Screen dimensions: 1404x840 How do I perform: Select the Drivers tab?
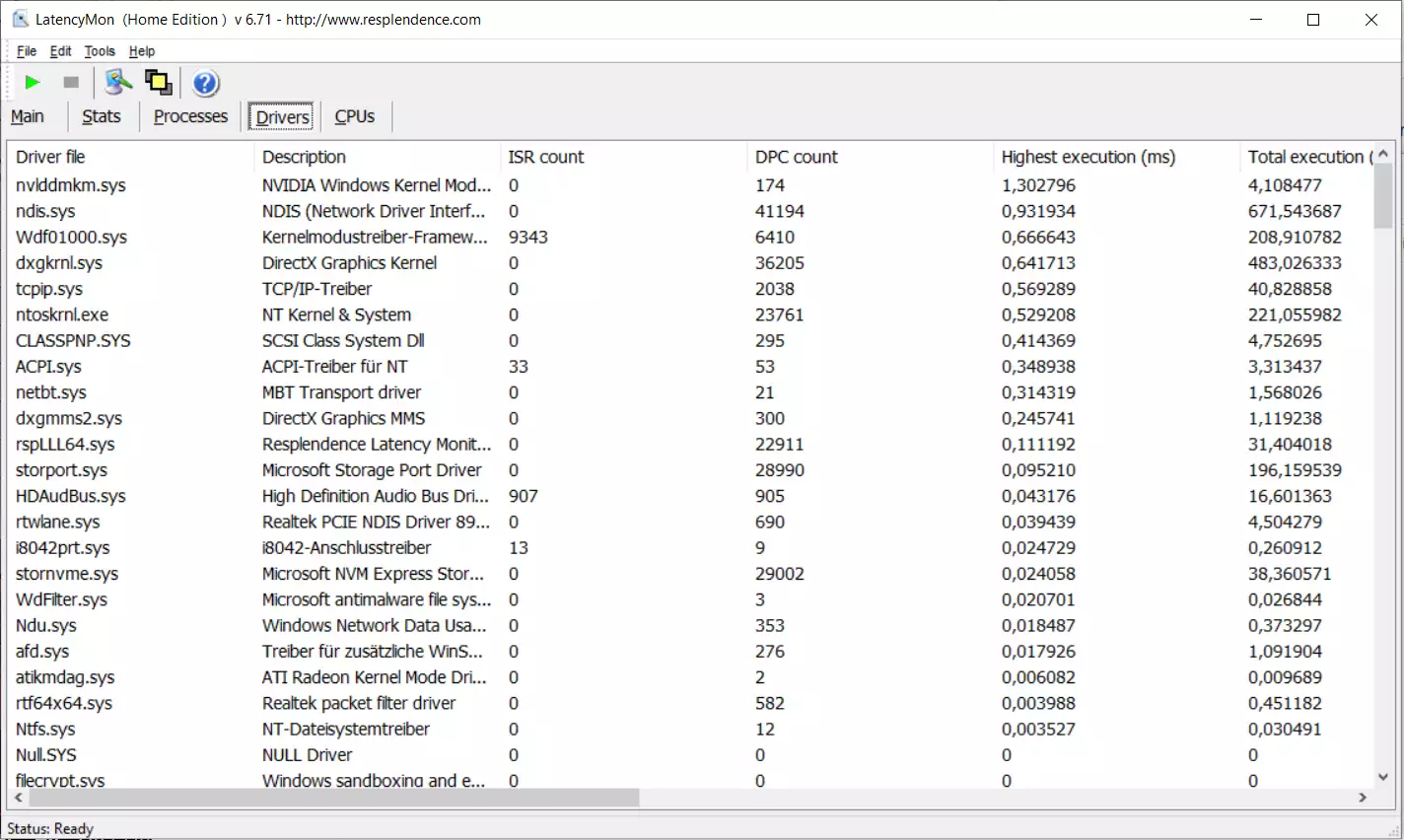point(282,116)
